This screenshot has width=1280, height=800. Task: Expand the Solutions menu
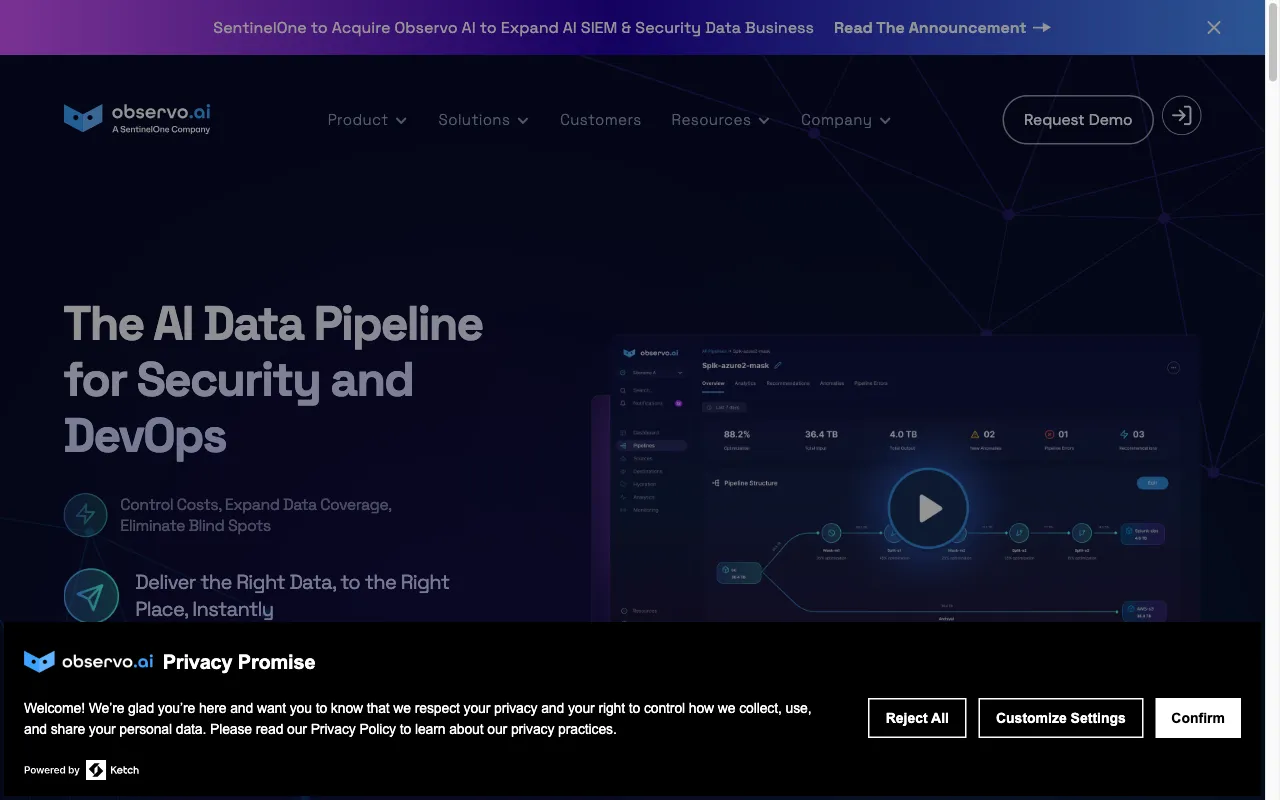483,120
